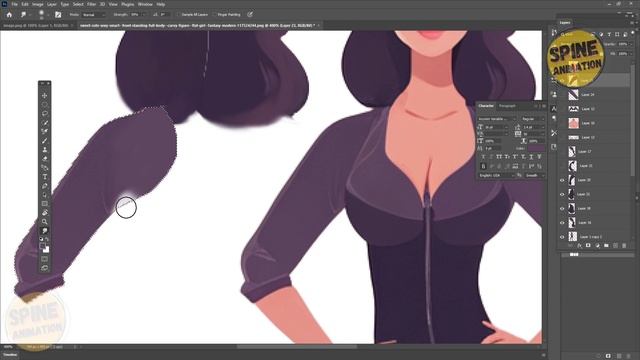This screenshot has width=640, height=360.
Task: Switch to the Paragraph tab
Action: pos(507,106)
